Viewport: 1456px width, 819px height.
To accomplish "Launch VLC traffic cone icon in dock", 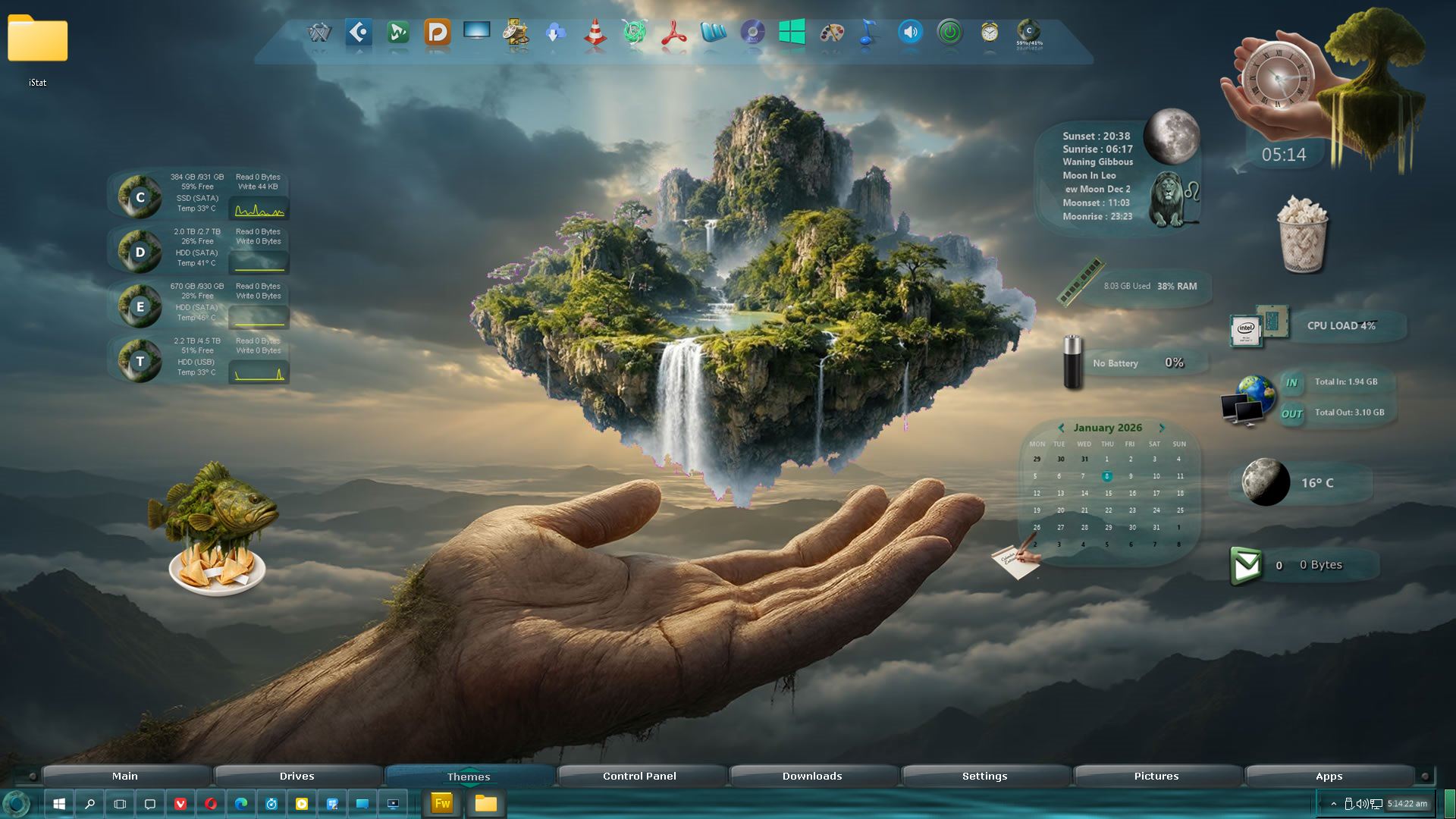I will 595,33.
